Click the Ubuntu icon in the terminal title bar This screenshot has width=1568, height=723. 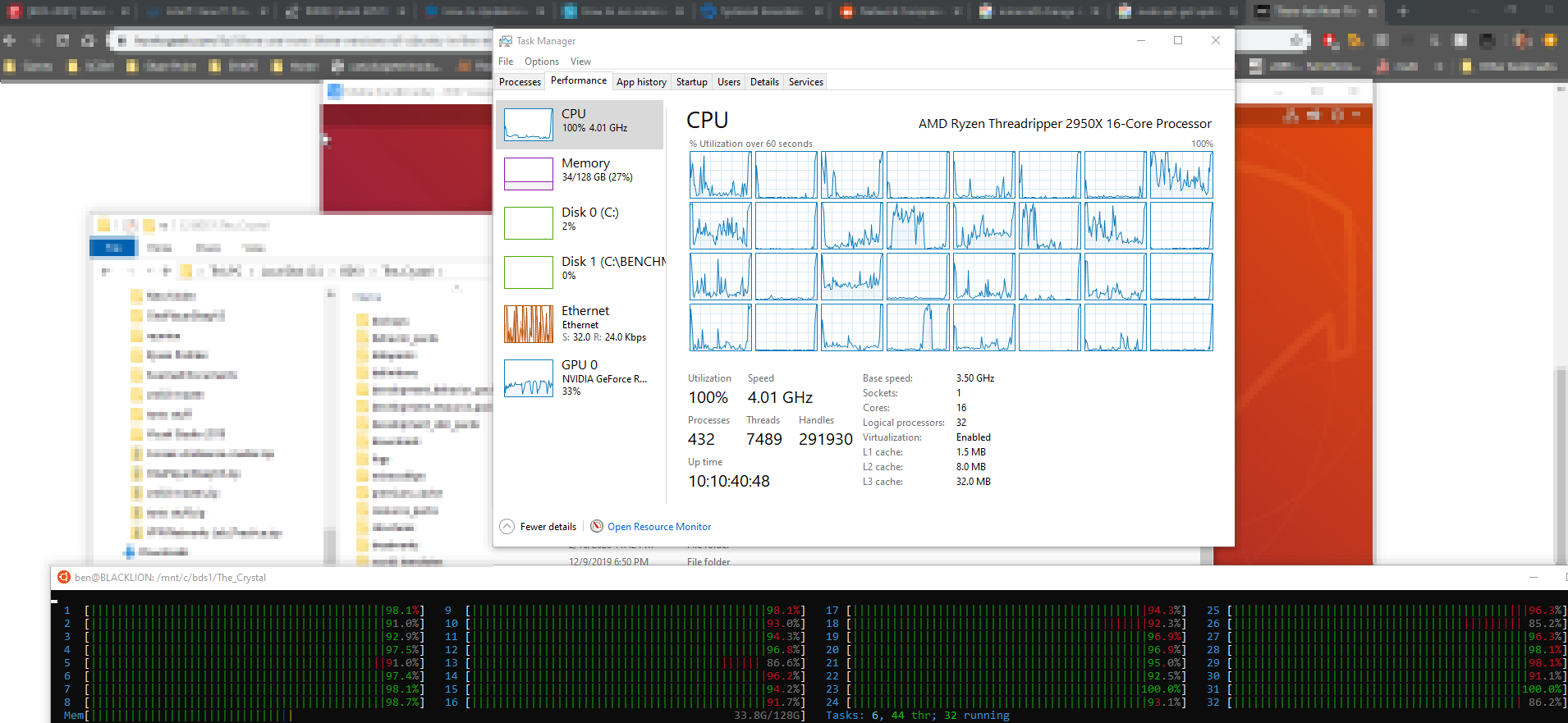coord(64,578)
